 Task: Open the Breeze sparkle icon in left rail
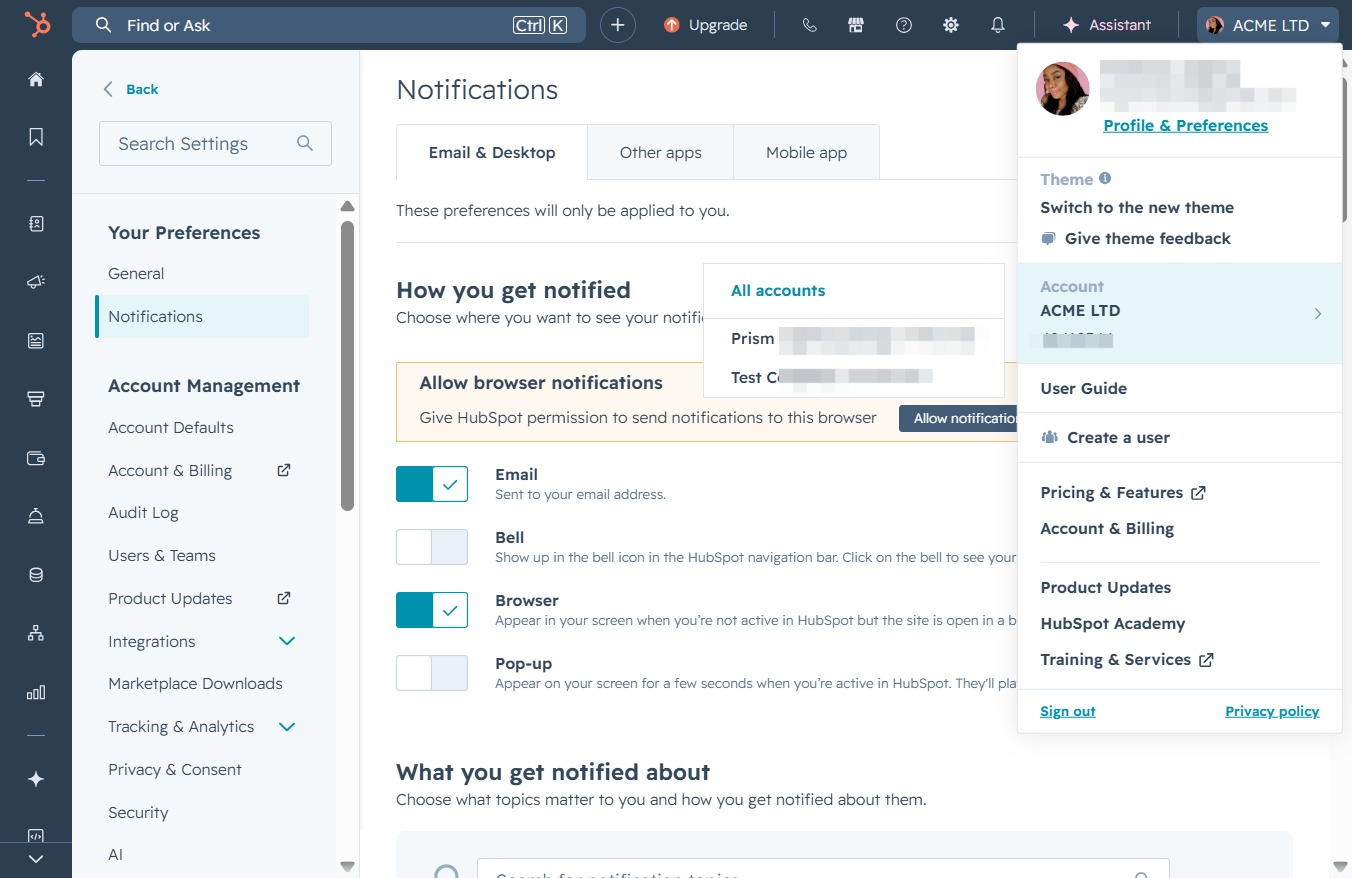36,779
